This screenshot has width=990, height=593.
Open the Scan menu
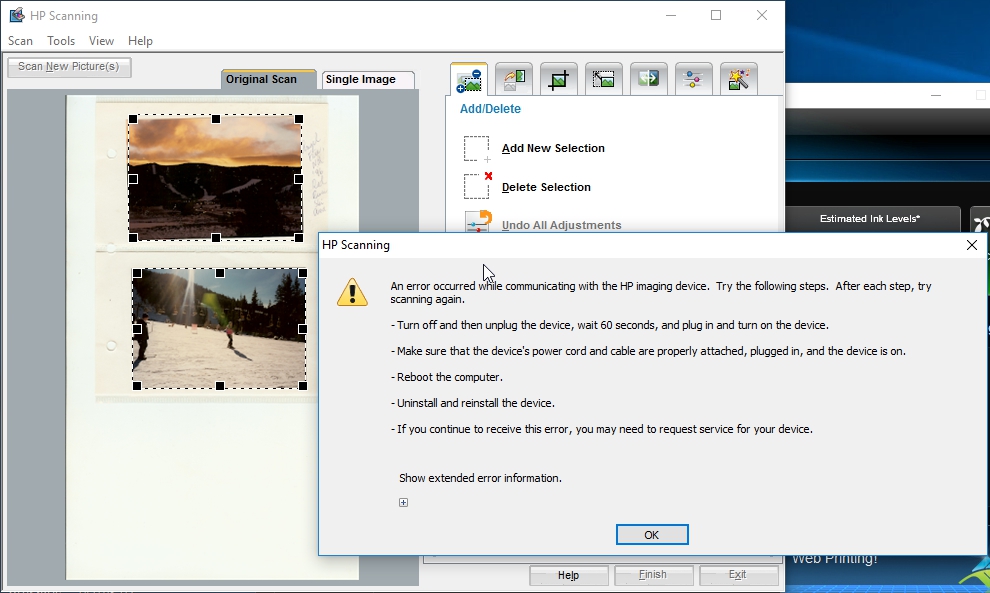point(20,40)
